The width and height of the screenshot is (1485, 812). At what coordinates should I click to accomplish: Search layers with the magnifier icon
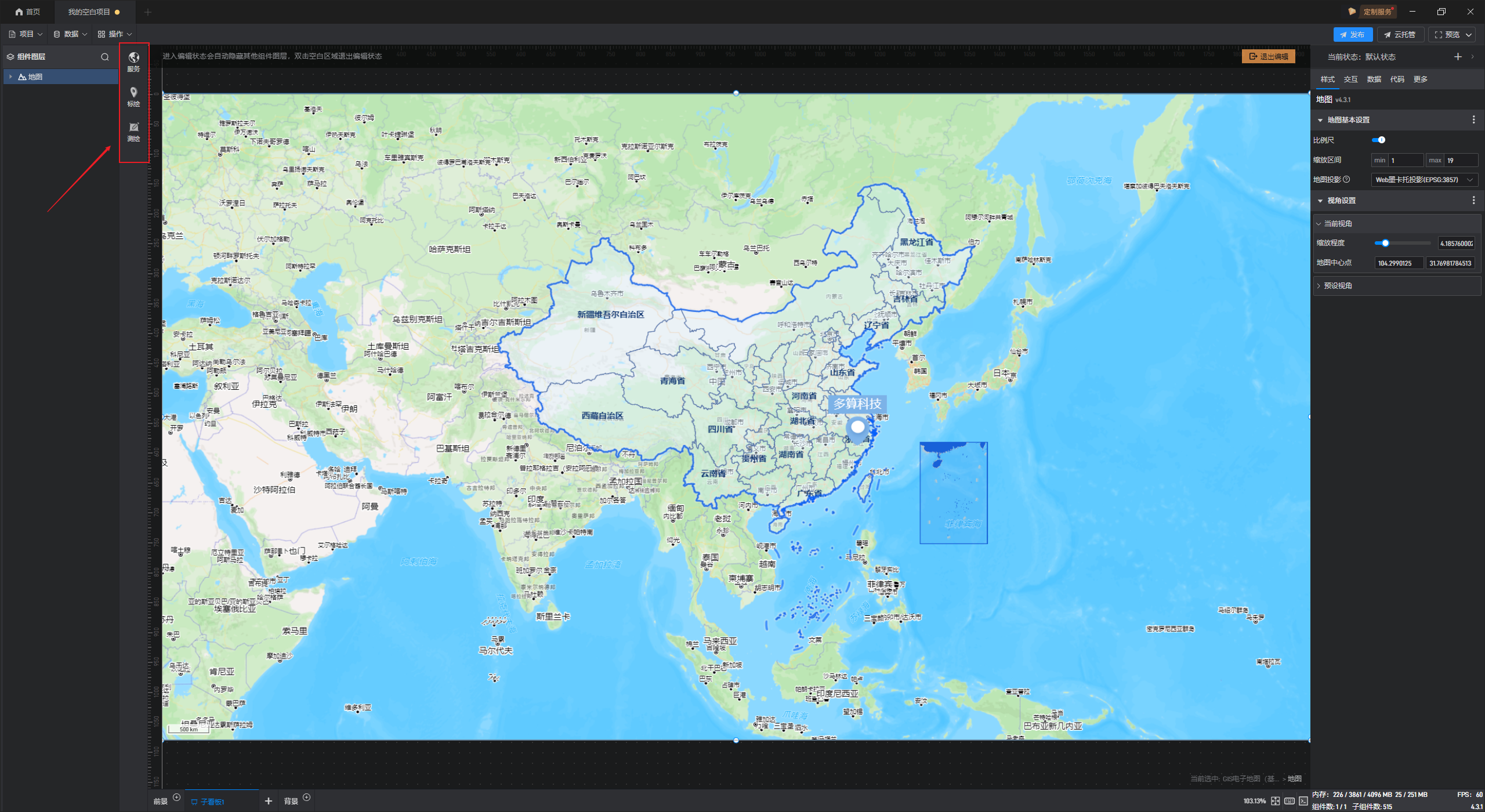(x=105, y=57)
